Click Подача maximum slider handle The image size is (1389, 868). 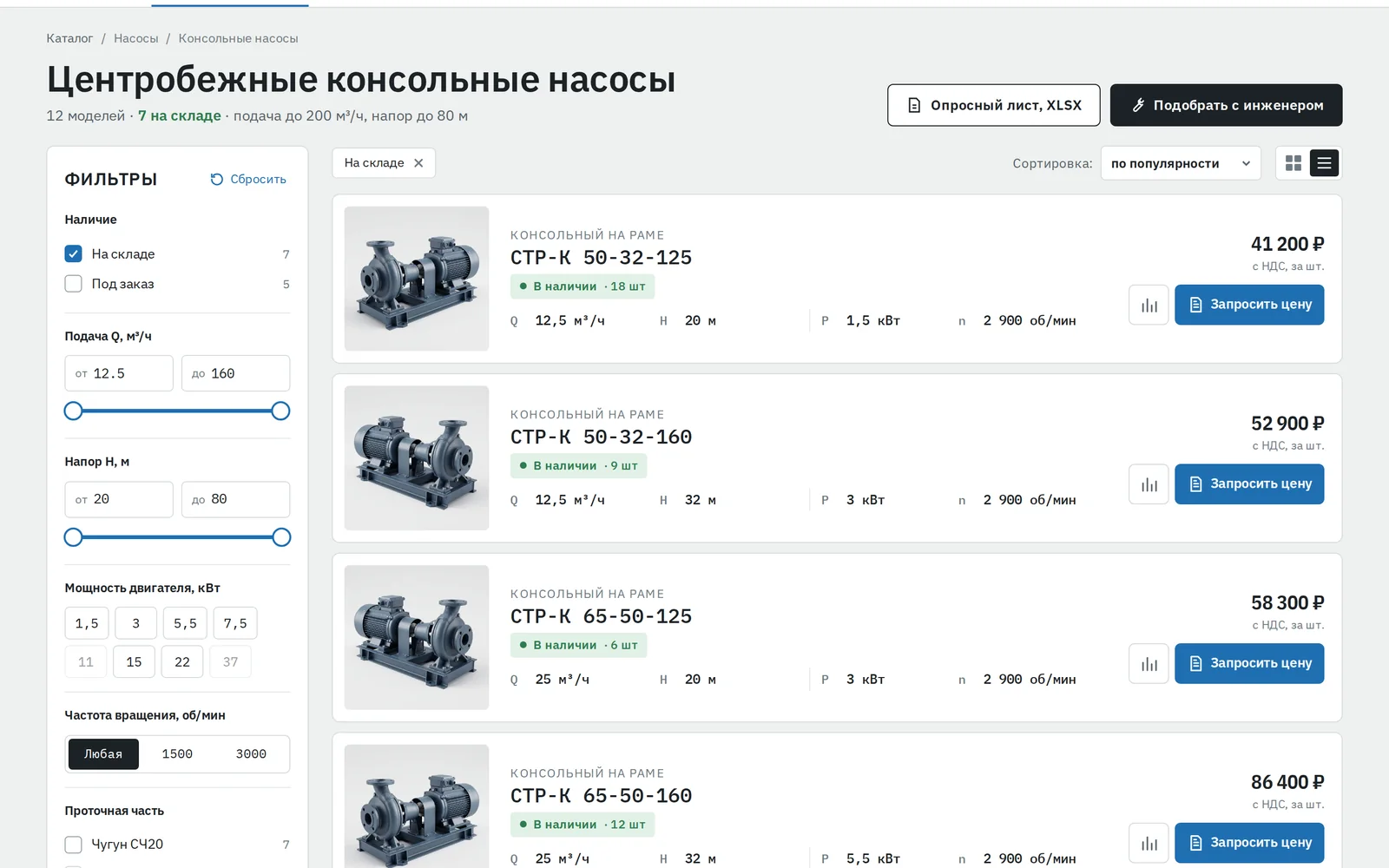tap(280, 411)
